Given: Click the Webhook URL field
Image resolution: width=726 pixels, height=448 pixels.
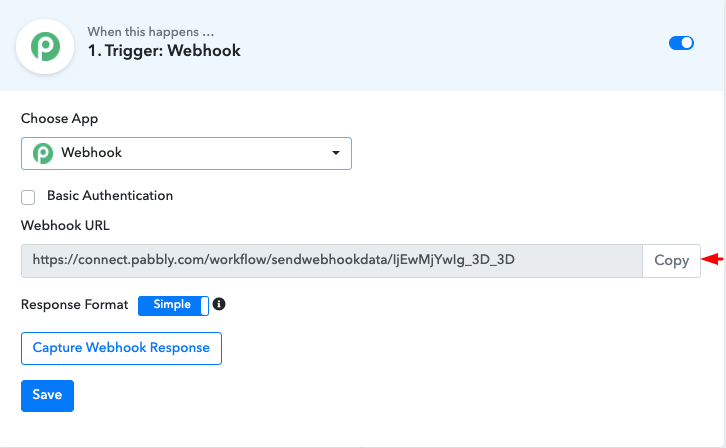Looking at the screenshot, I should [x=332, y=261].
